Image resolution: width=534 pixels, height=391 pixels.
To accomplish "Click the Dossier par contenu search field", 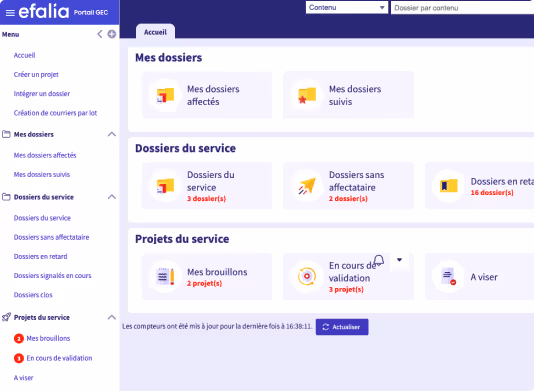I will 462,7.
